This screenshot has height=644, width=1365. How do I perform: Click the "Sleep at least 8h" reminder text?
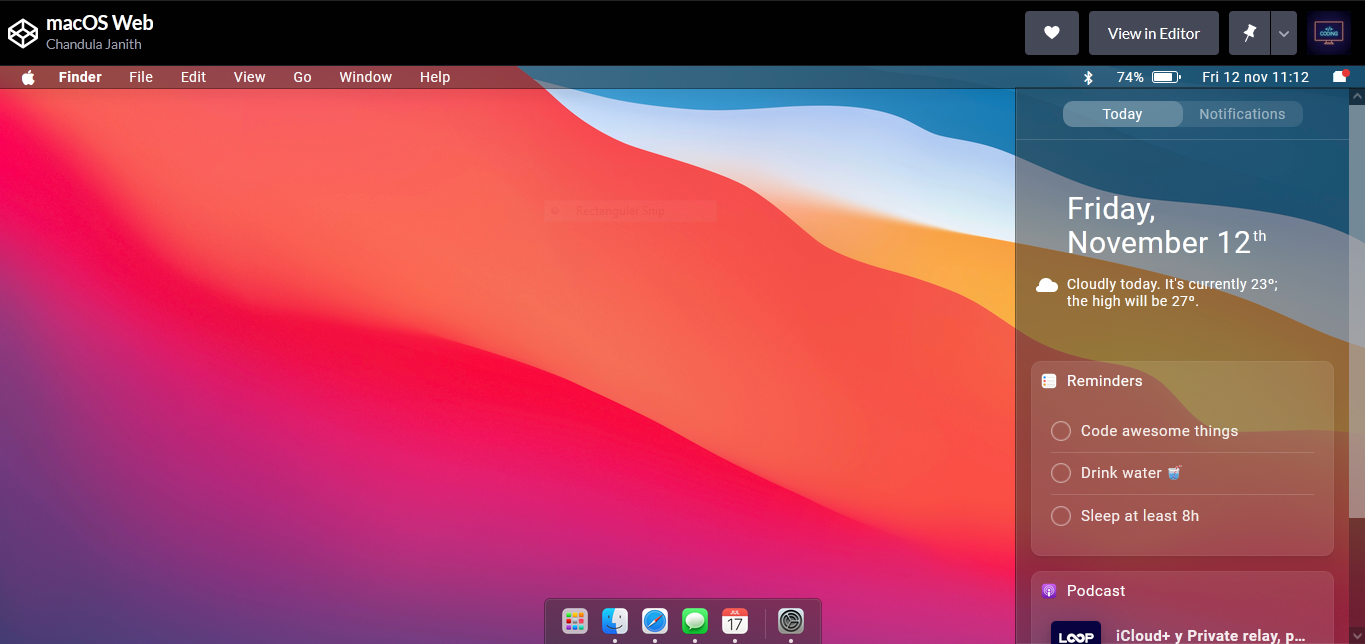coord(1140,516)
